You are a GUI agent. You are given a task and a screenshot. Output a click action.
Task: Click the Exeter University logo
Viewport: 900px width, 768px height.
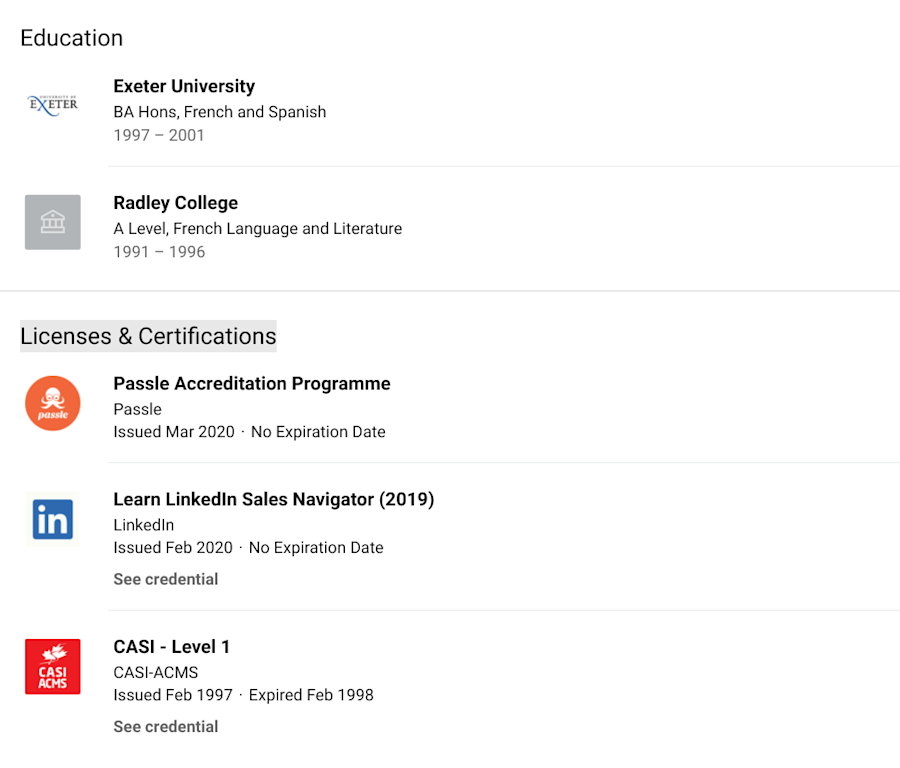point(52,103)
